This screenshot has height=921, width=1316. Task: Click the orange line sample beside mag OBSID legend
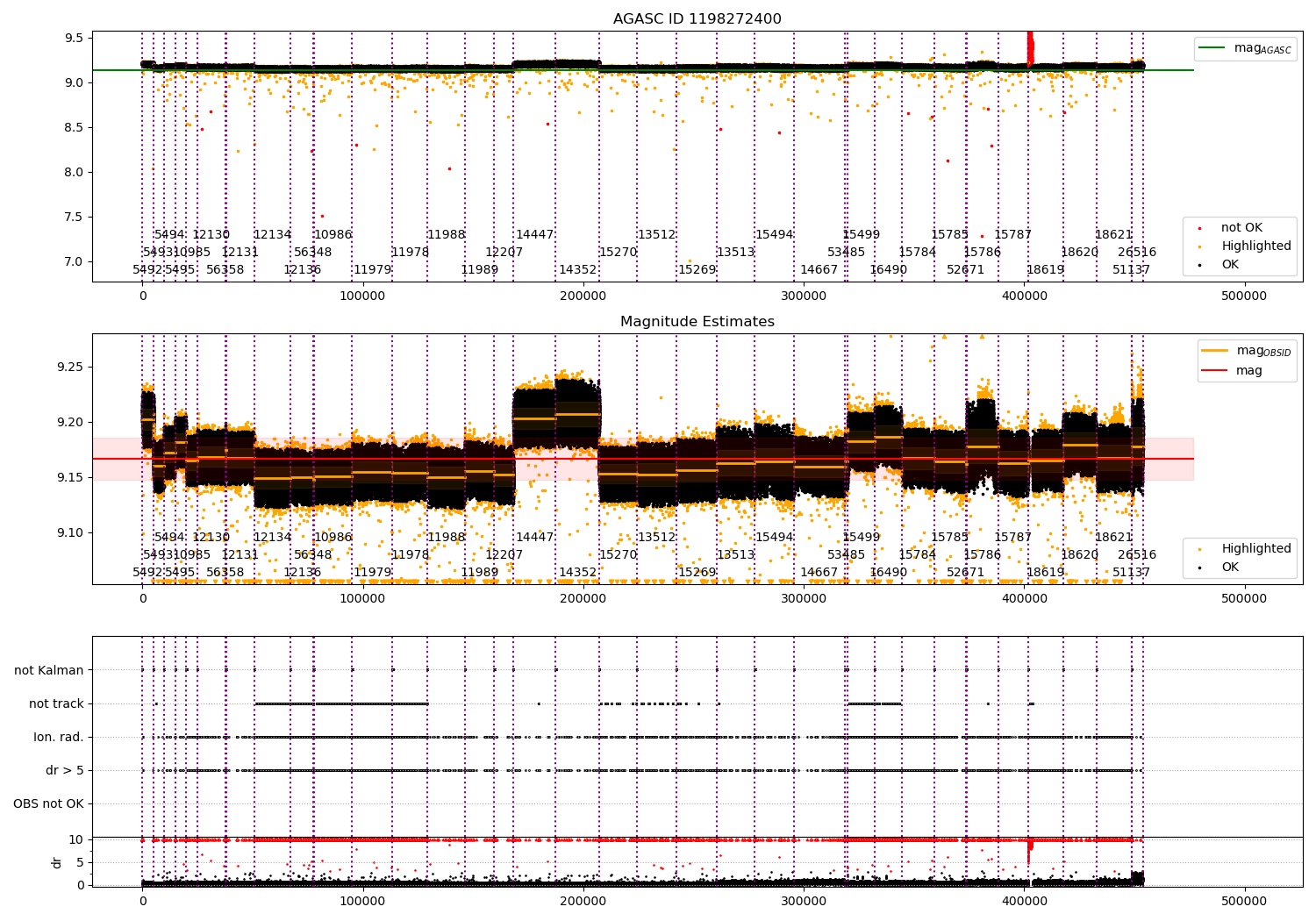point(1216,351)
